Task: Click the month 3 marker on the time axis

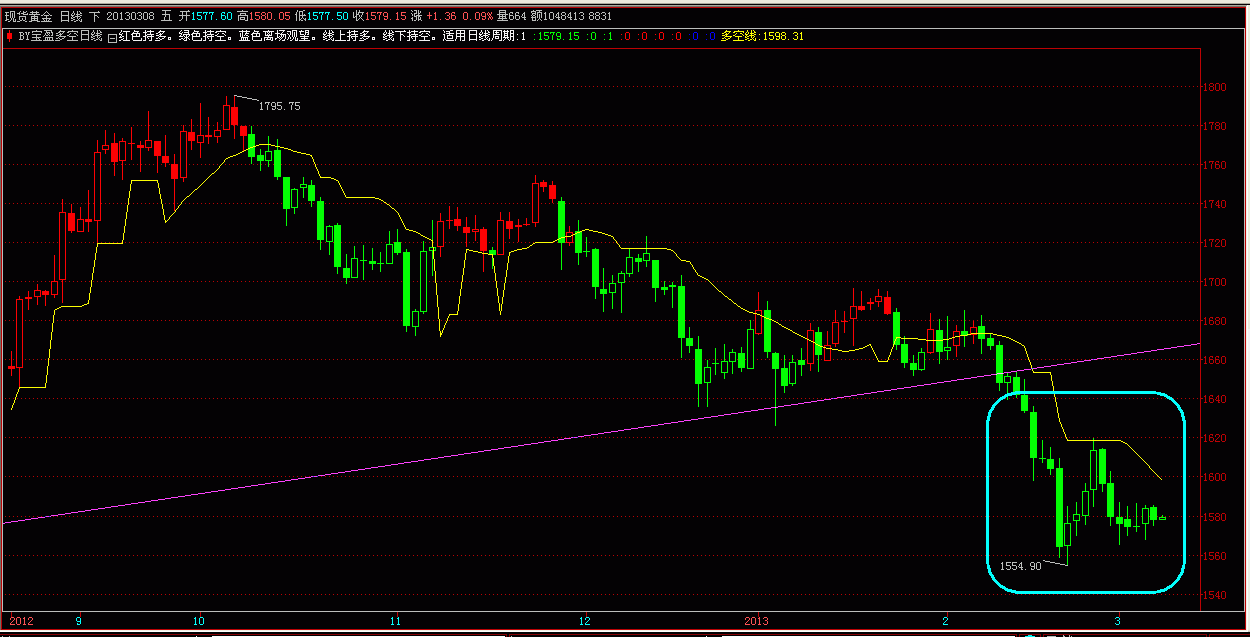Action: tap(1117, 620)
